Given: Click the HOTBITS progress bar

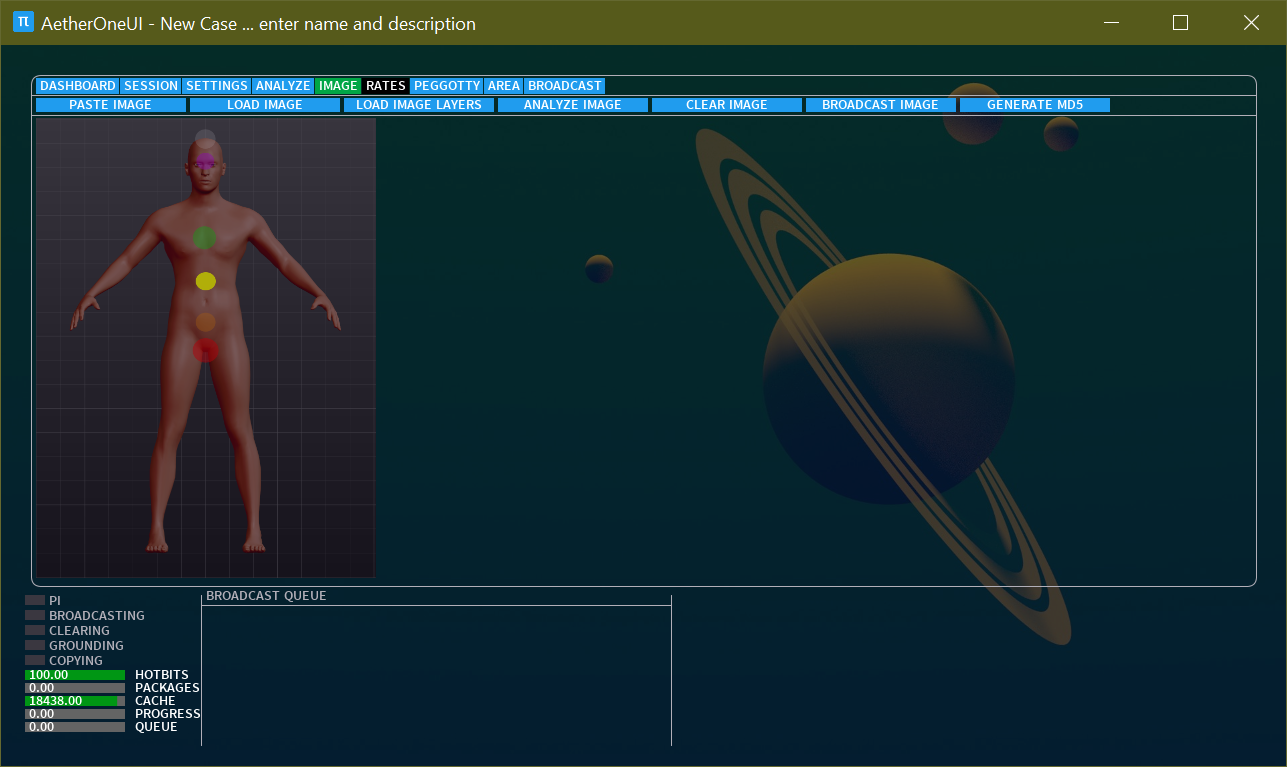Looking at the screenshot, I should 75,675.
